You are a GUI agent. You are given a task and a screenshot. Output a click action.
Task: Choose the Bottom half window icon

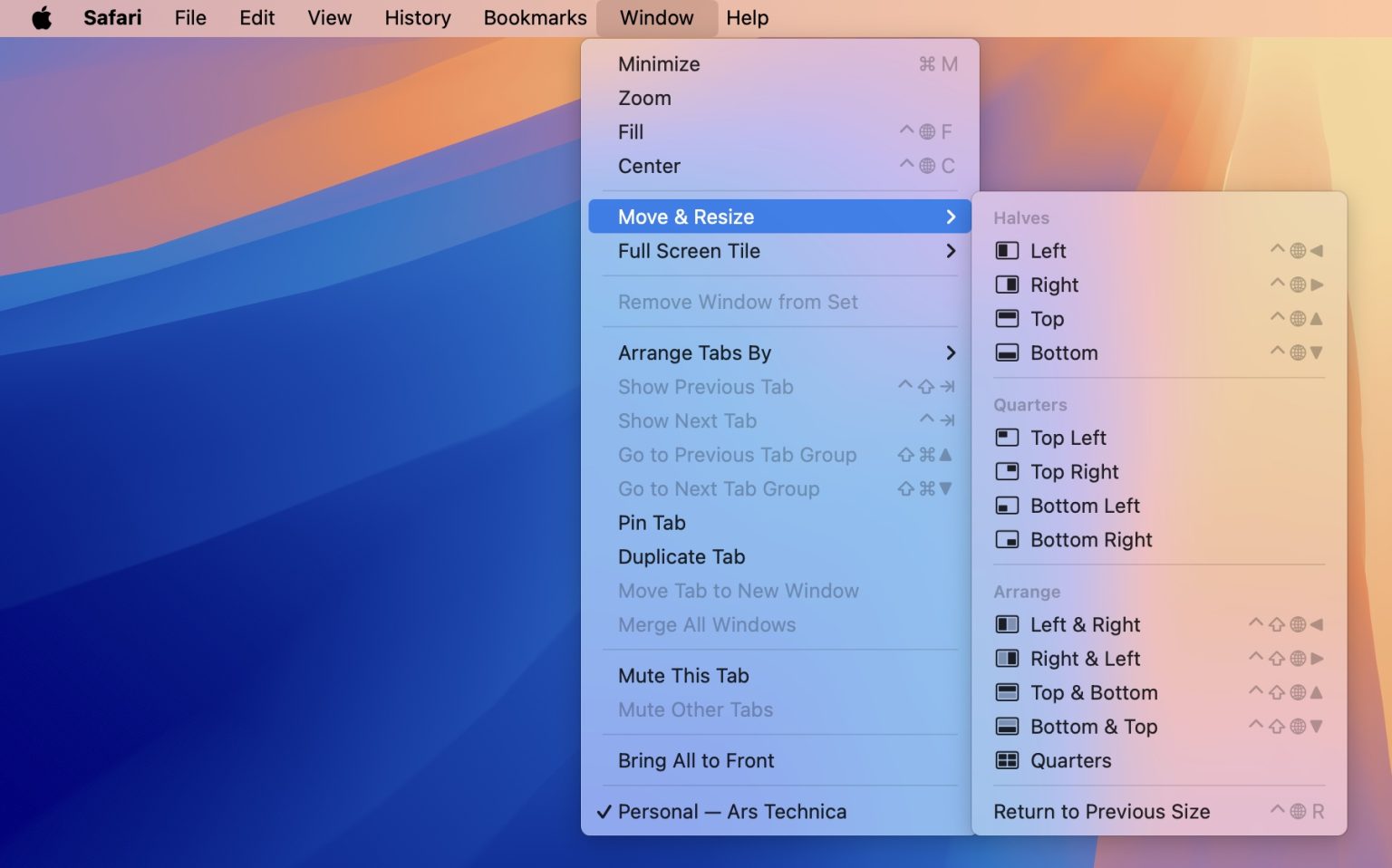[1007, 352]
